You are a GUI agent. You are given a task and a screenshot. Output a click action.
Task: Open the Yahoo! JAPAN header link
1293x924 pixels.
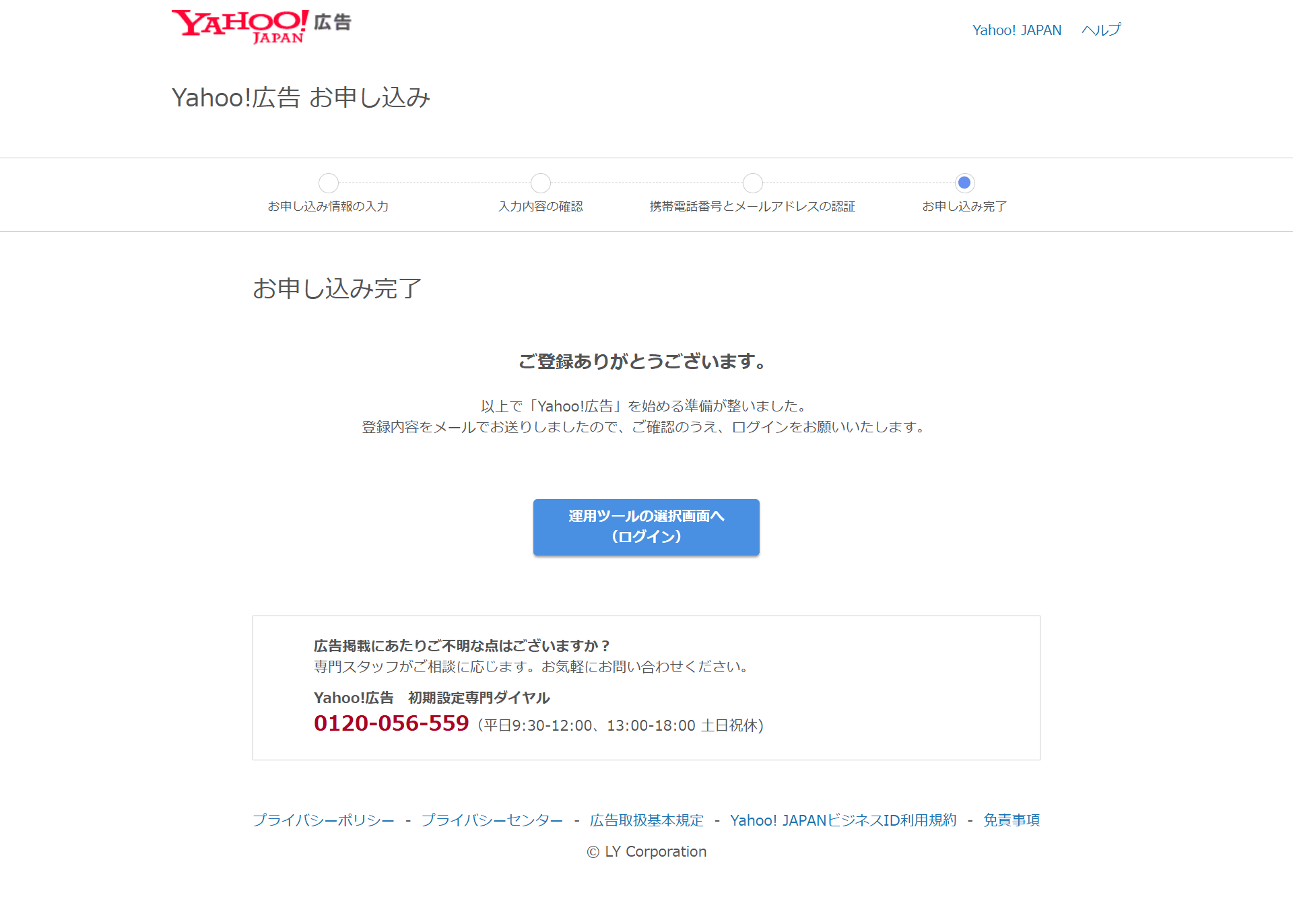1016,30
